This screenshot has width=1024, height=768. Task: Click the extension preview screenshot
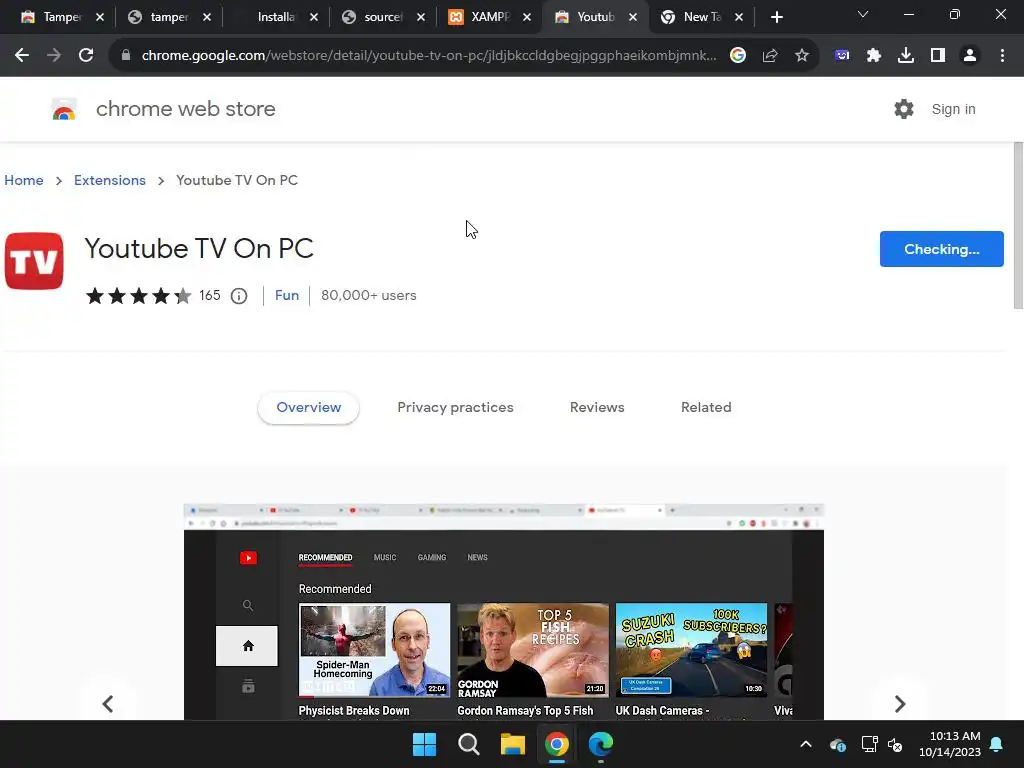[x=504, y=612]
